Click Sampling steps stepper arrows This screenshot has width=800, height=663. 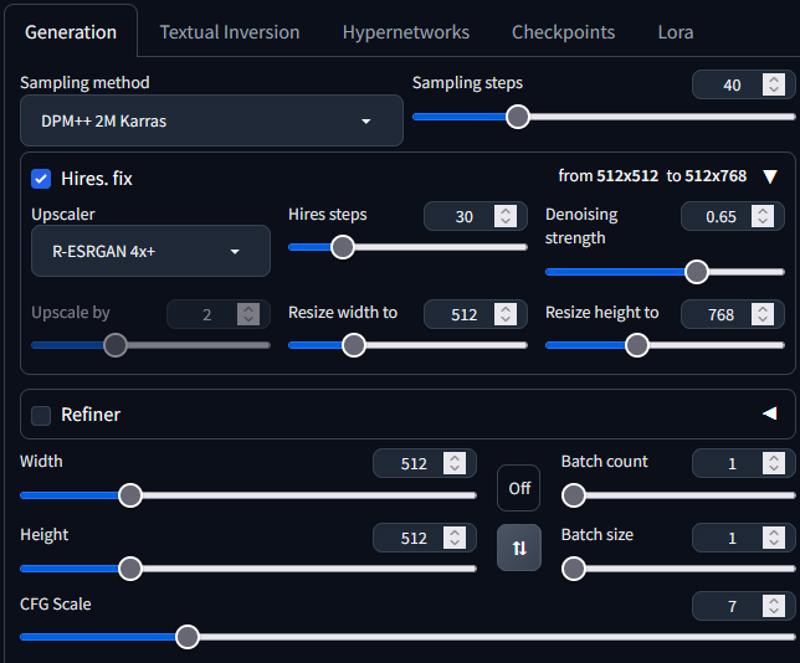click(x=773, y=85)
